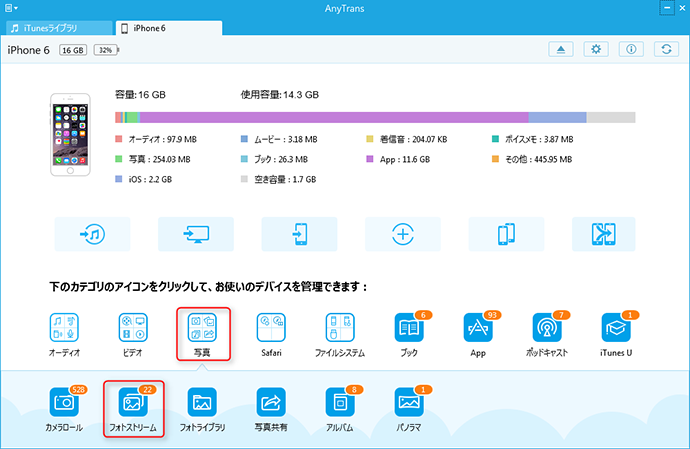Click the ボイスメモ : 3.87 MB legend entry
This screenshot has width=690, height=449.
[532, 140]
